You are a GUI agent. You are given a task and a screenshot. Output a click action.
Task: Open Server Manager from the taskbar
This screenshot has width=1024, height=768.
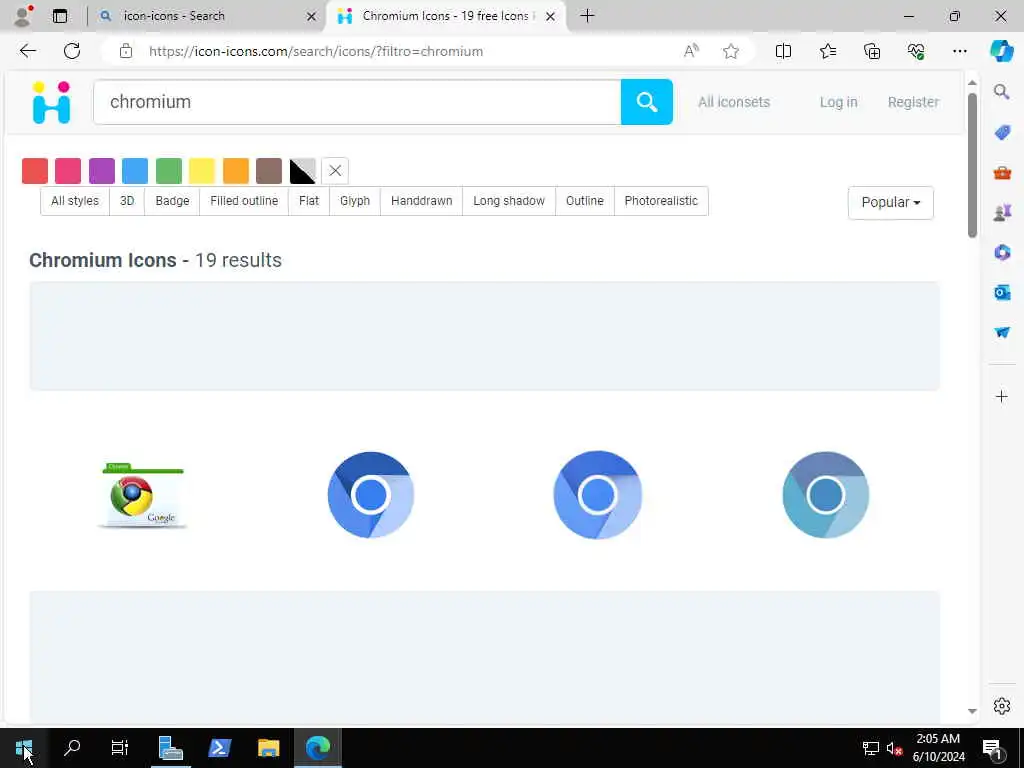click(x=170, y=748)
